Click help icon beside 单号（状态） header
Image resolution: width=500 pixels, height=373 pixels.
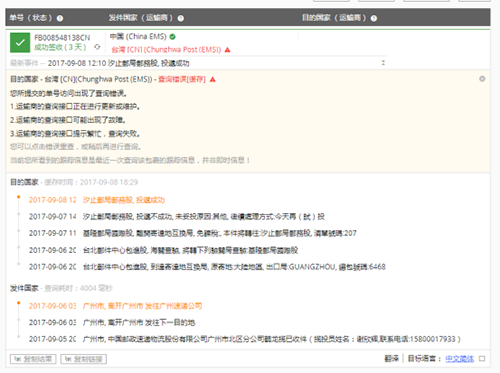pyautogui.click(x=60, y=18)
